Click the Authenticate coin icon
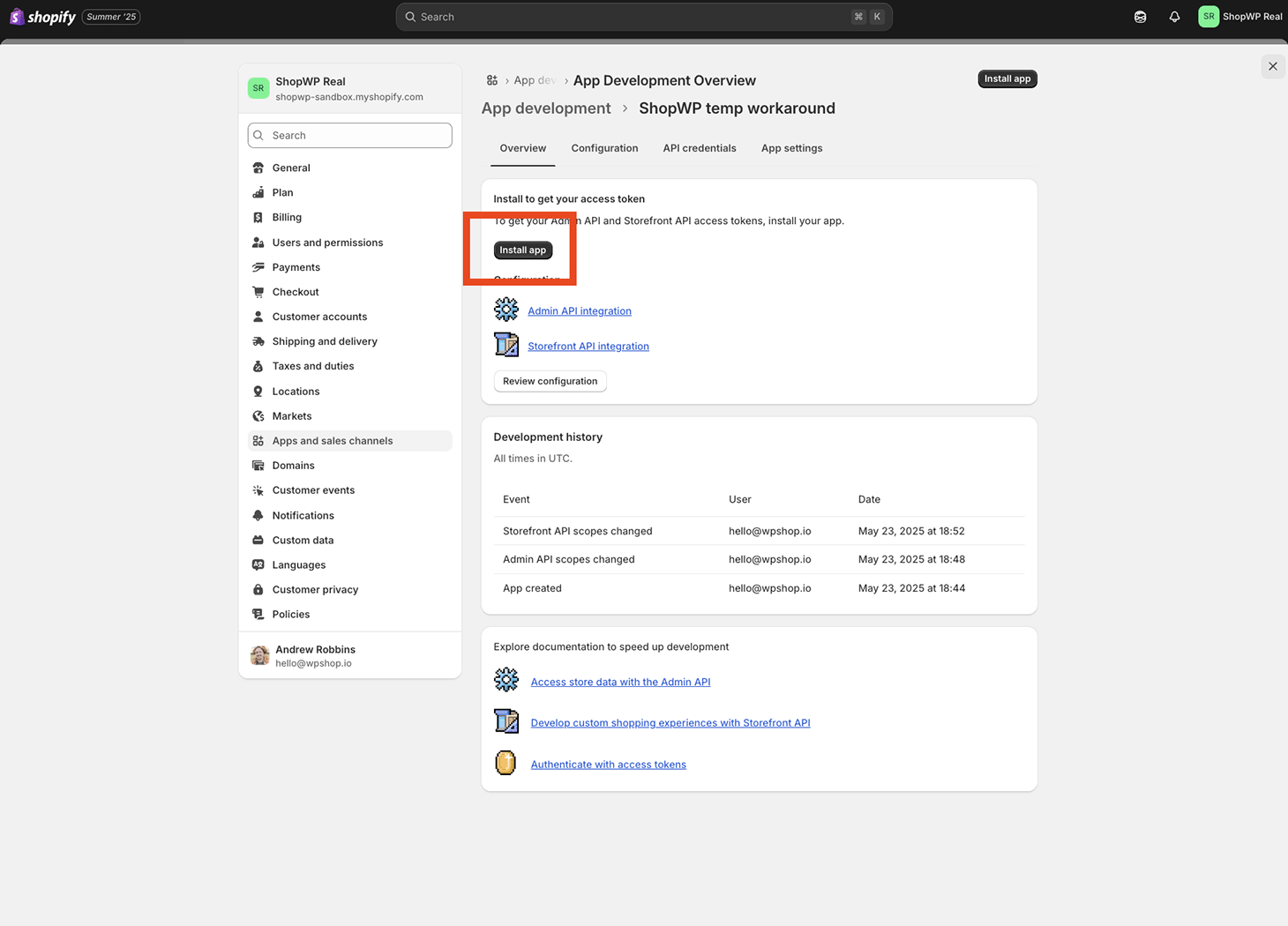Image resolution: width=1288 pixels, height=926 pixels. (x=505, y=763)
